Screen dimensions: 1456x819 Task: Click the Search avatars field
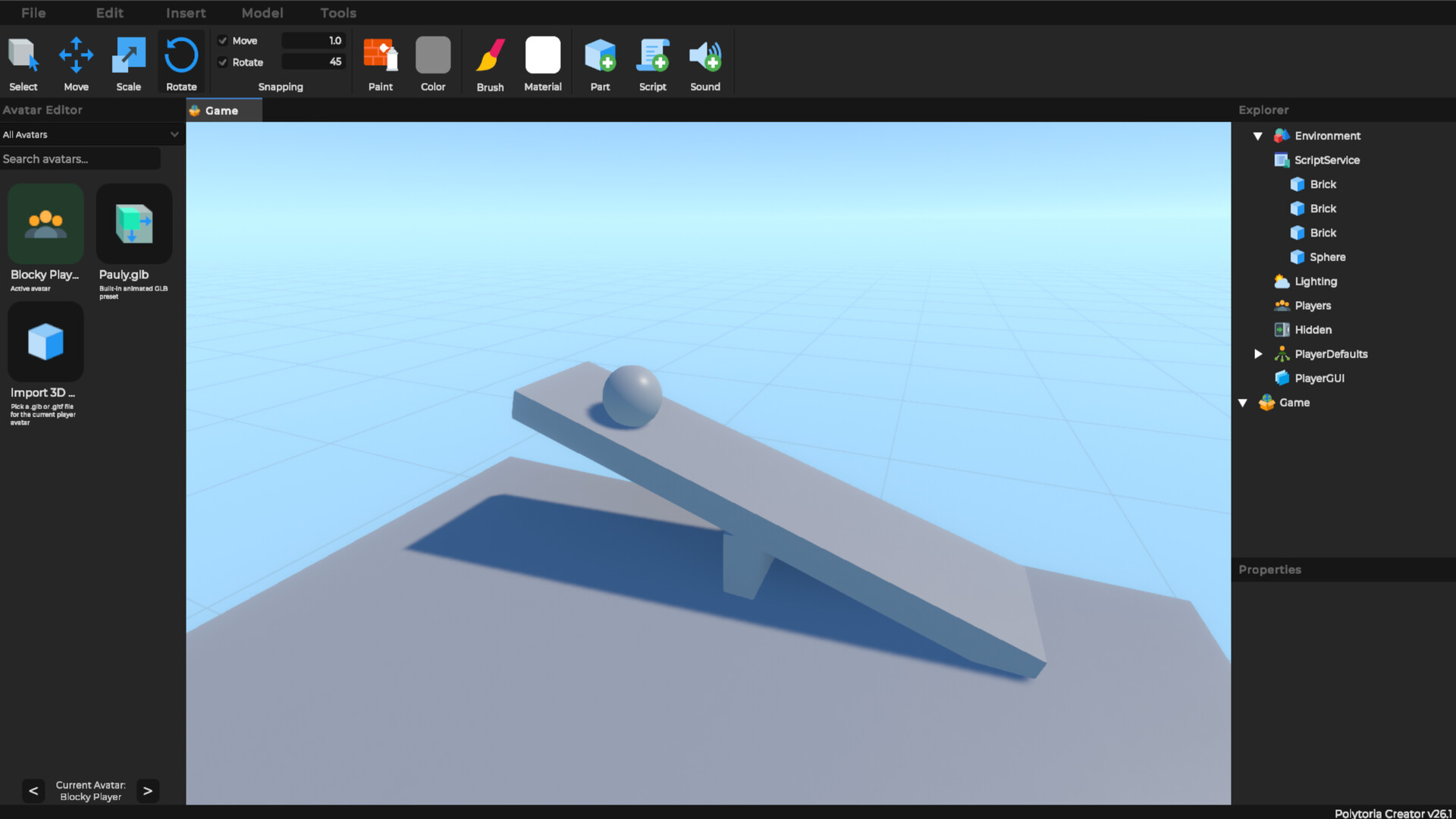(80, 158)
